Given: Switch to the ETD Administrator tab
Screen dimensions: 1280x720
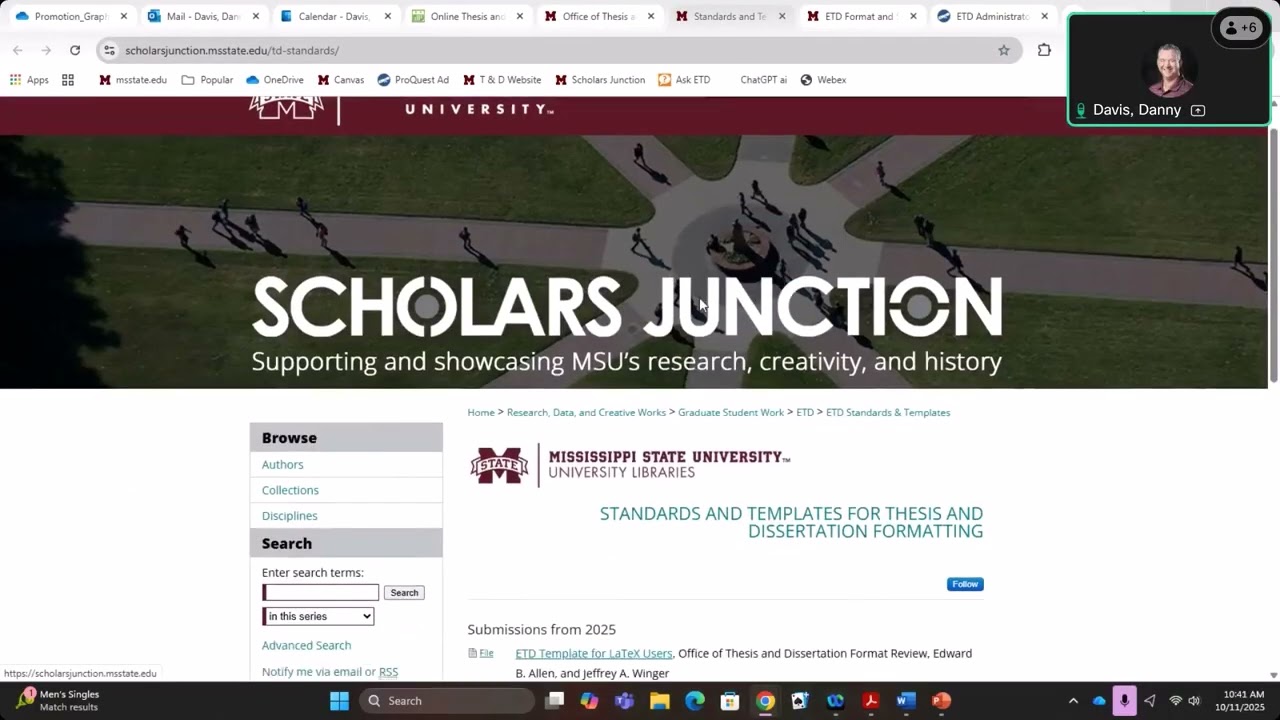Looking at the screenshot, I should coord(984,16).
